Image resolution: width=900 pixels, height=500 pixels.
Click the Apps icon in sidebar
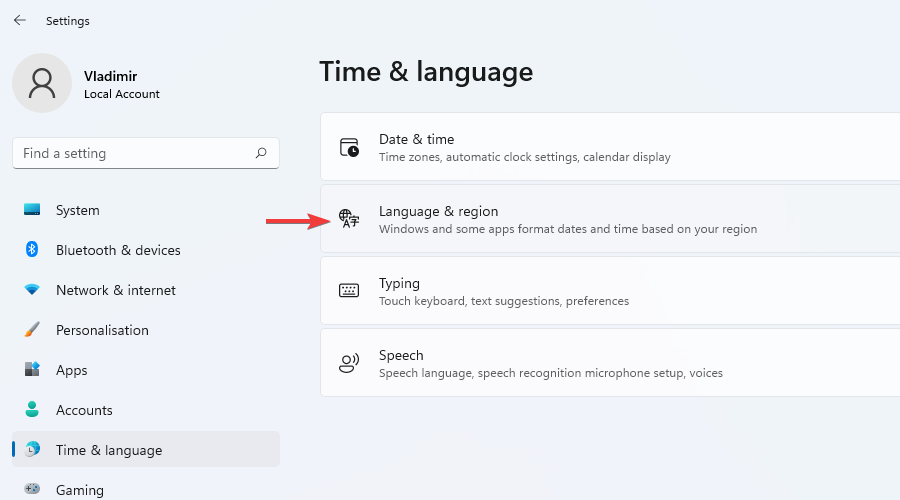32,370
